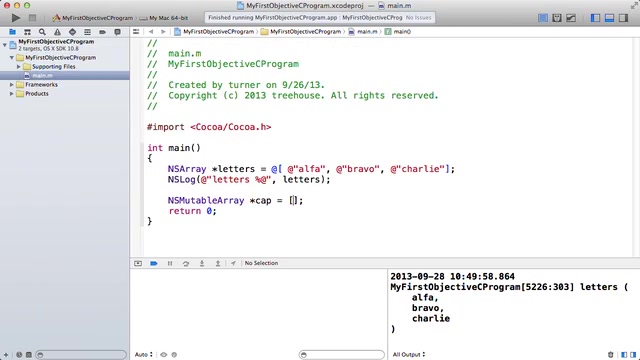Step out in the debug bar

point(218,263)
